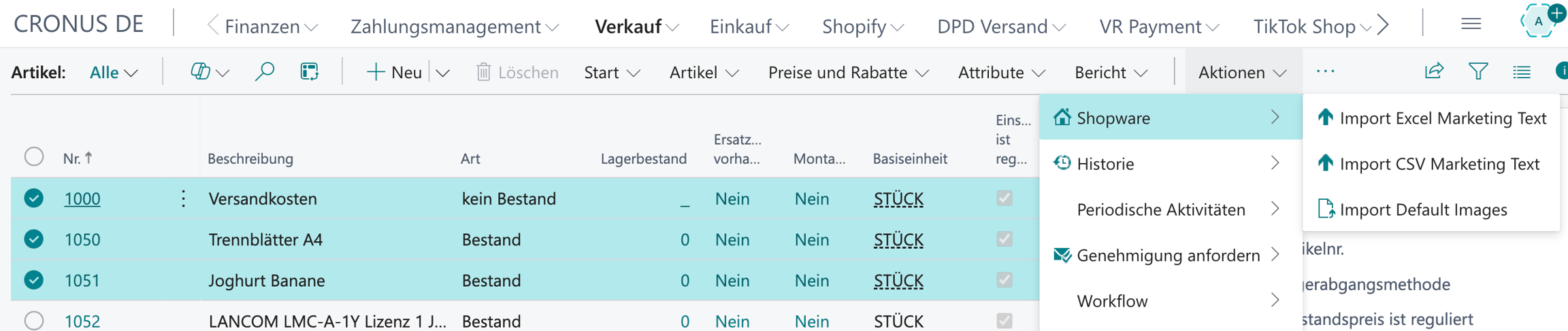Expand the arrow next to Neu
The width and height of the screenshot is (1568, 331).
click(443, 72)
